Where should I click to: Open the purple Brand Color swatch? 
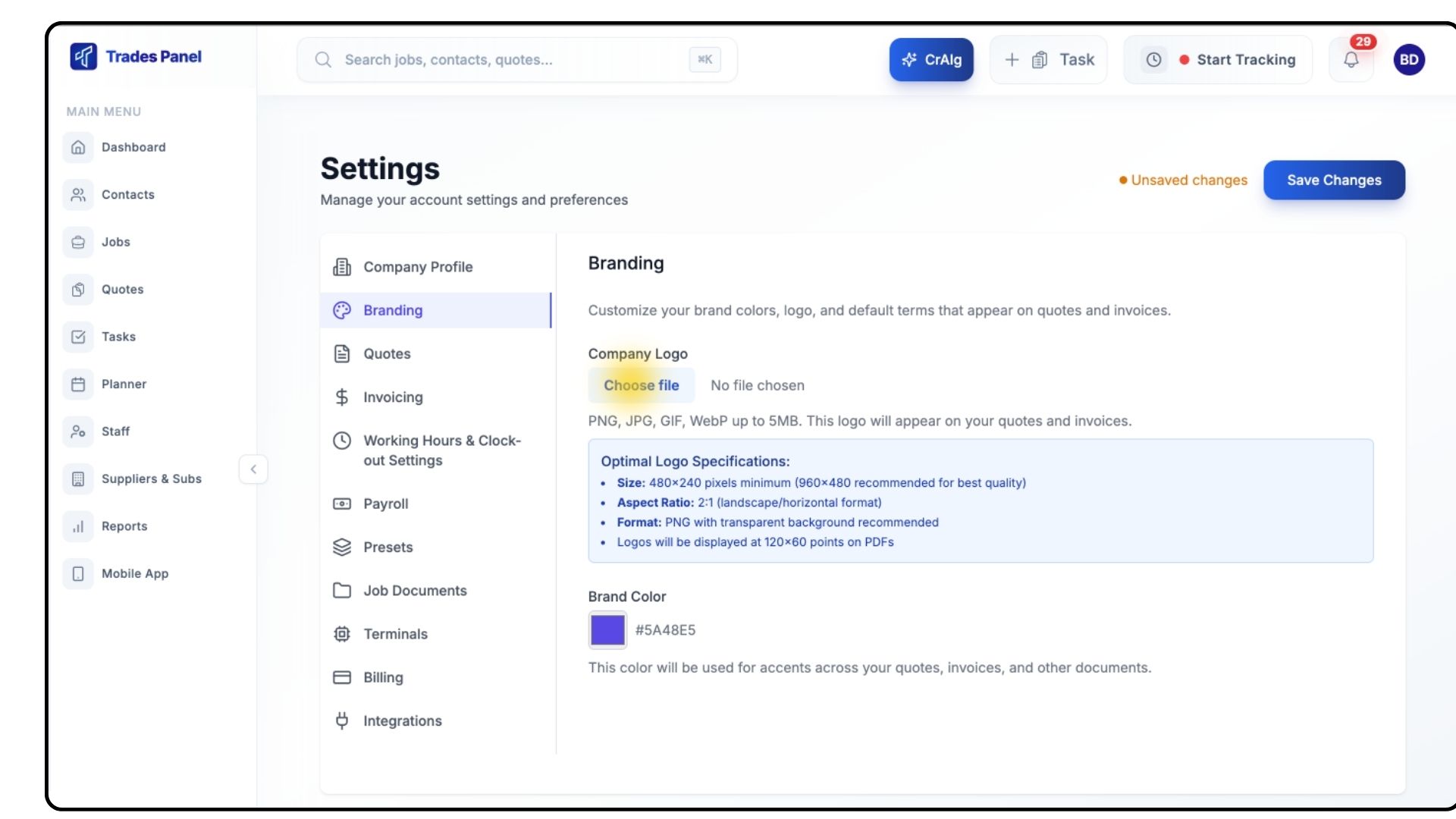(x=607, y=630)
